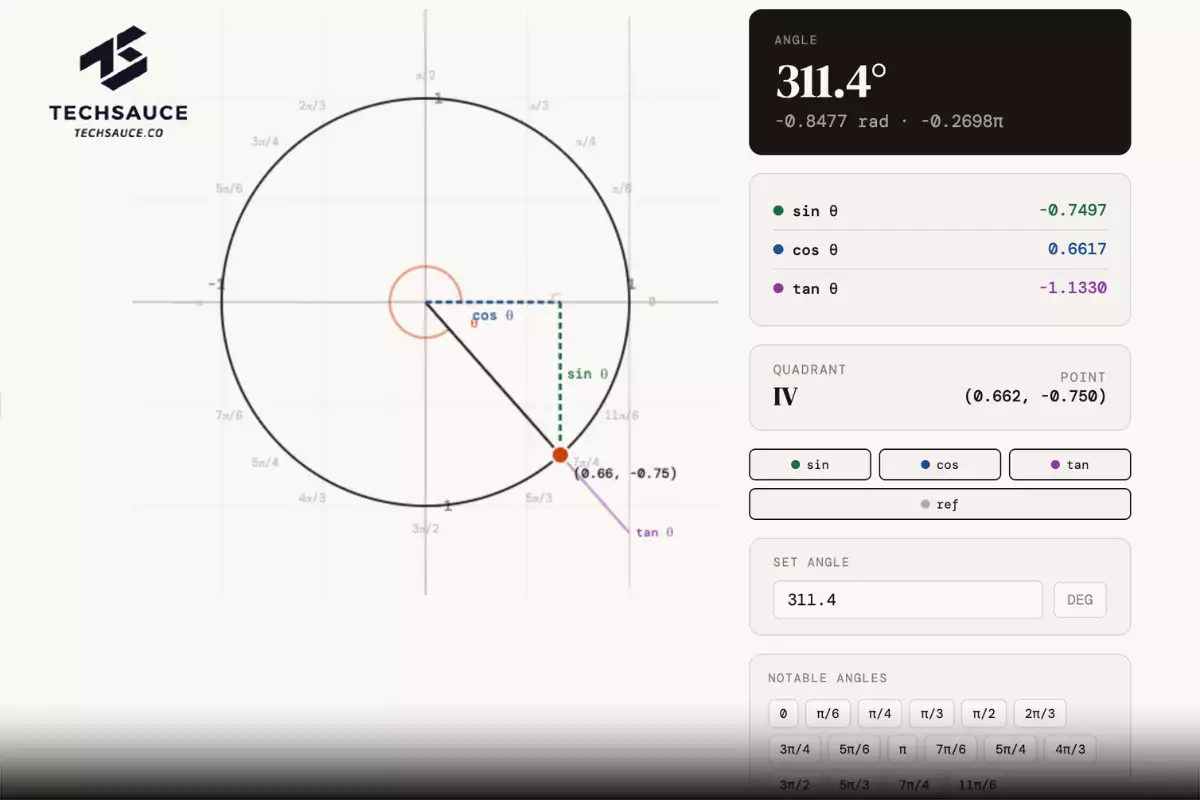
Task: Click the 3π/4 label on the unit circle
Action: point(265,141)
